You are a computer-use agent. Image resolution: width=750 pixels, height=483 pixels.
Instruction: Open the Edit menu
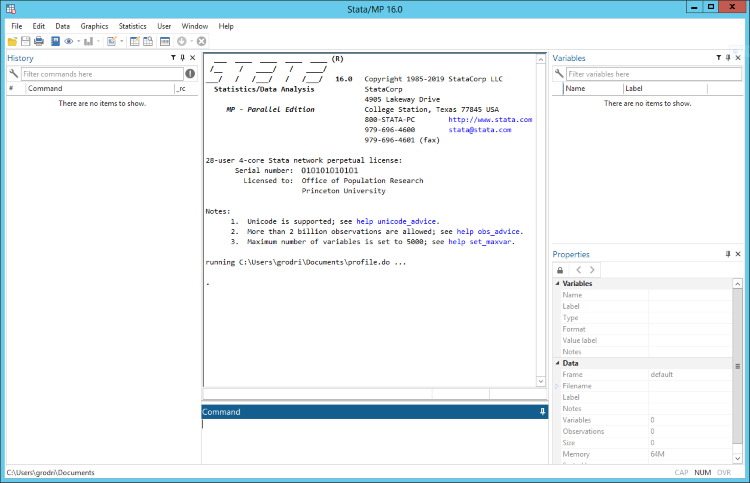[39, 26]
